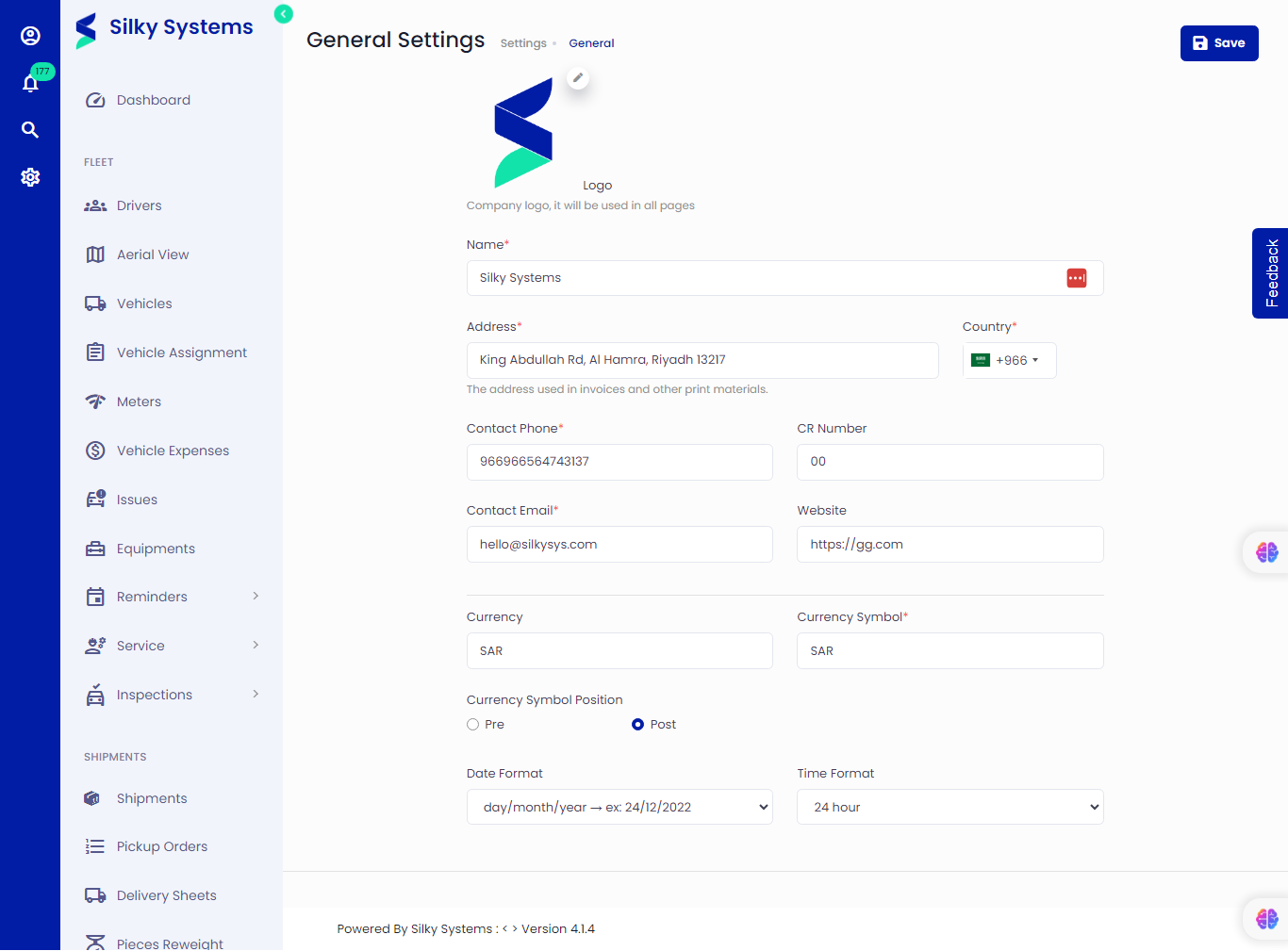Open Vehicle Assignment in sidebar
The image size is (1288, 951).
pos(181,353)
